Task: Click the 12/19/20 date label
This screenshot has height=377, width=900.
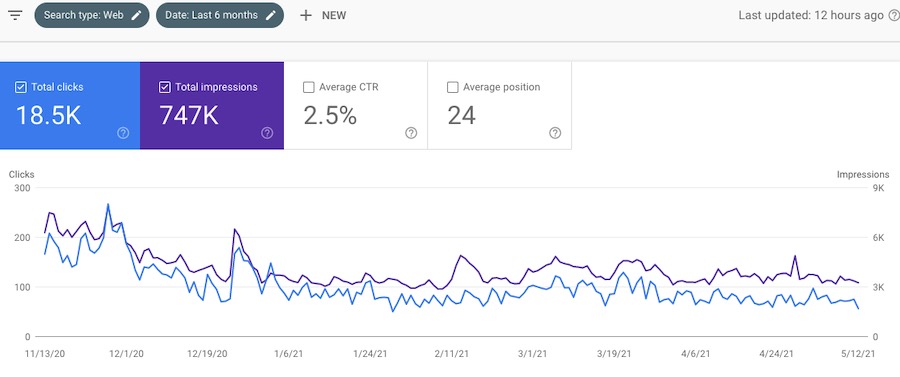Action: pyautogui.click(x=208, y=354)
